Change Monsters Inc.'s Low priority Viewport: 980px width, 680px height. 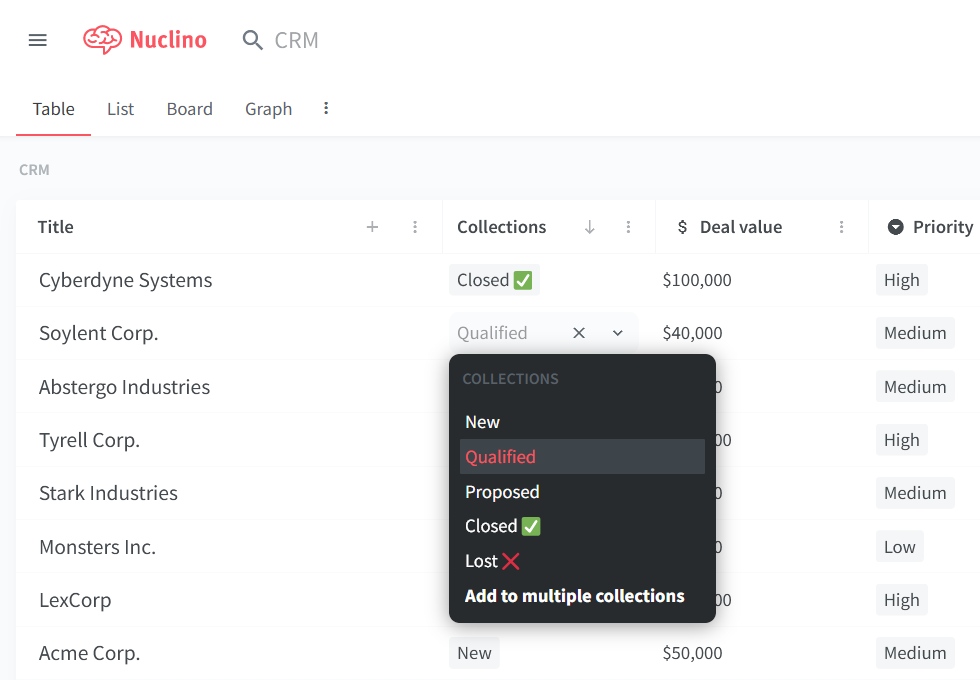click(x=899, y=547)
